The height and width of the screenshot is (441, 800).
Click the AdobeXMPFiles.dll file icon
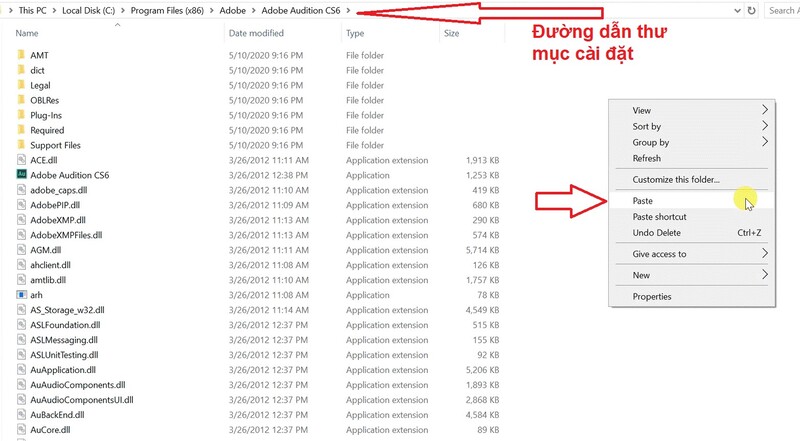tap(21, 235)
